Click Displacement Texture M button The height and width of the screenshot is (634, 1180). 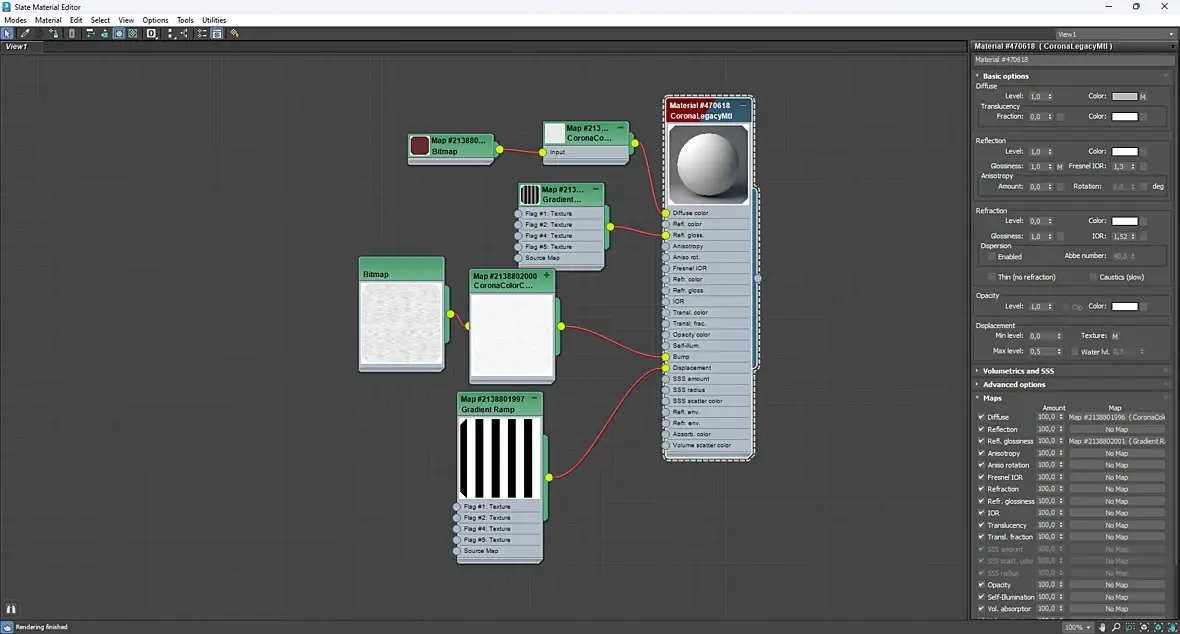1115,336
